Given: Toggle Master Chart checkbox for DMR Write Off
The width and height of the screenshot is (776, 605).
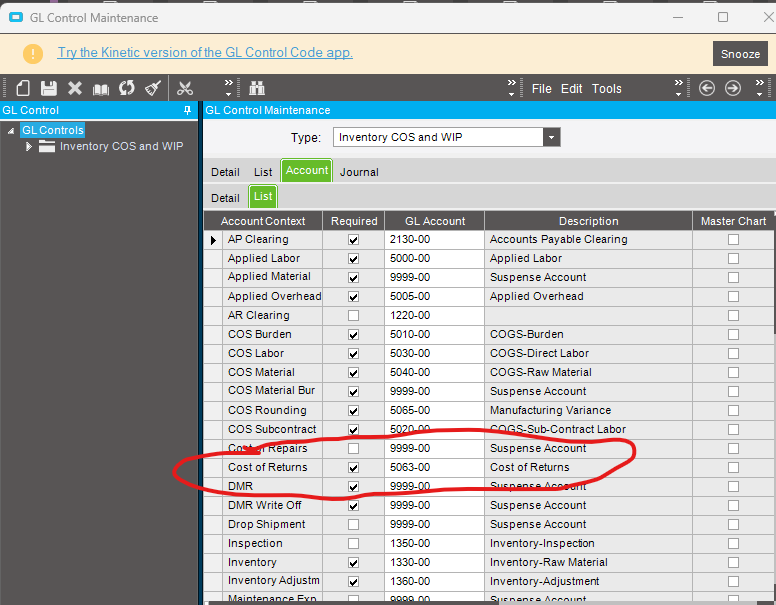Looking at the screenshot, I should pyautogui.click(x=733, y=505).
